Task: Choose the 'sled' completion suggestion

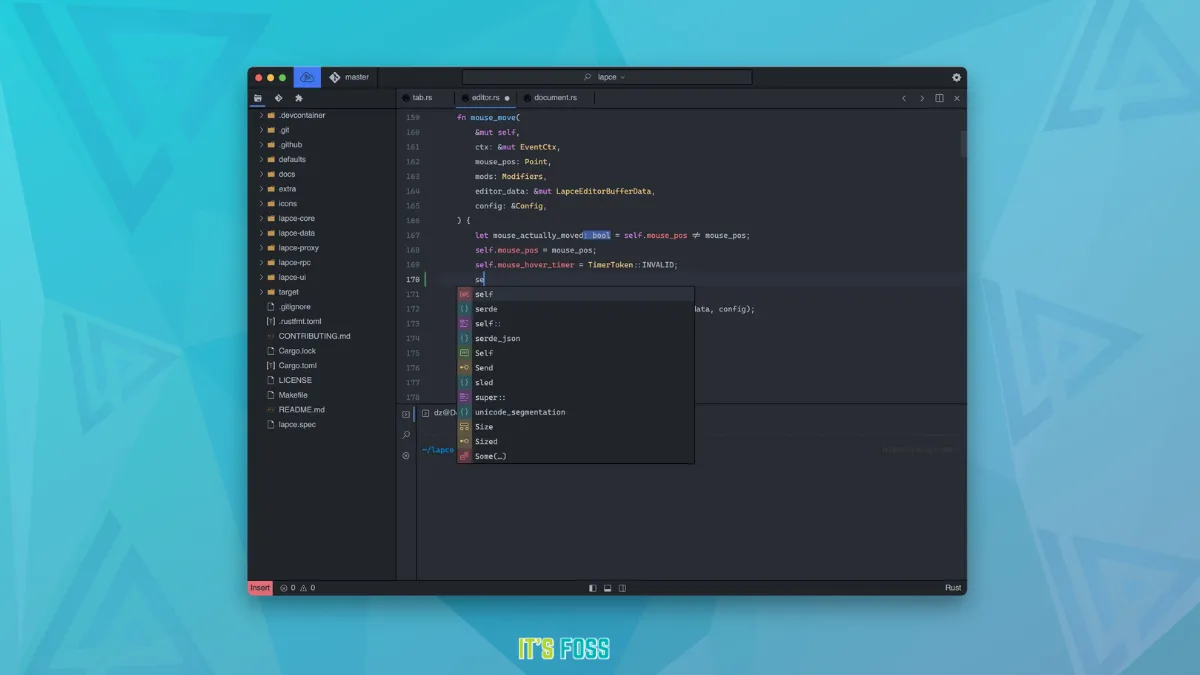Action: tap(575, 382)
